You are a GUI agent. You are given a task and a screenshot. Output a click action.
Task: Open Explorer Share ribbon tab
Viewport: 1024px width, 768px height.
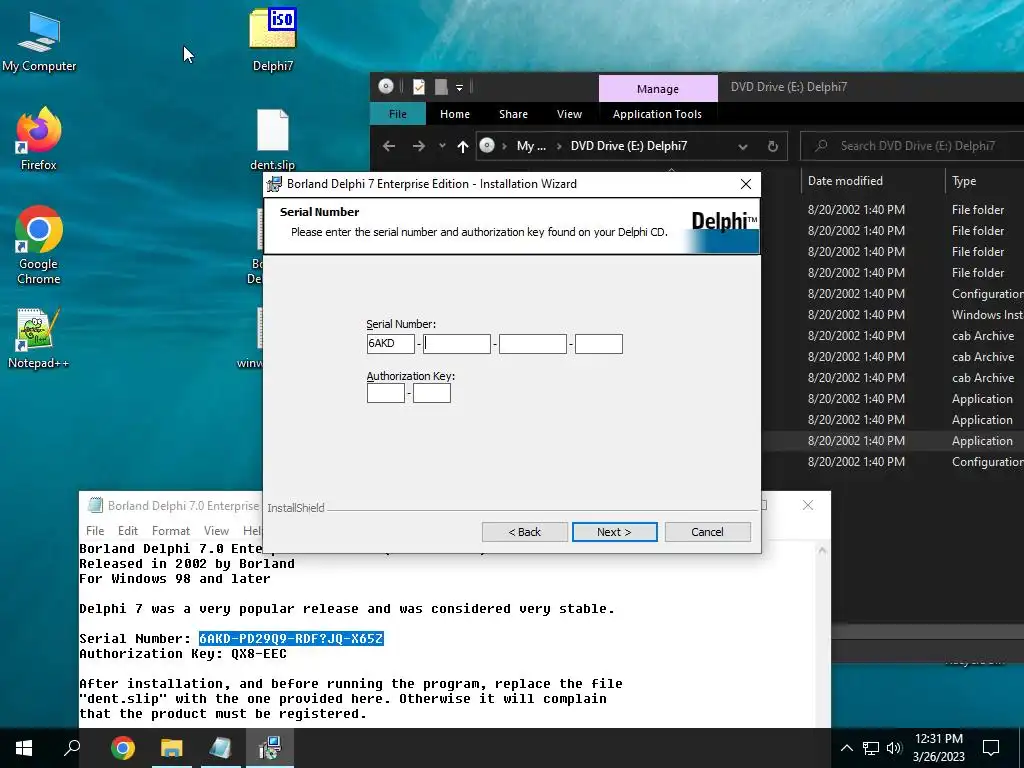(x=513, y=114)
